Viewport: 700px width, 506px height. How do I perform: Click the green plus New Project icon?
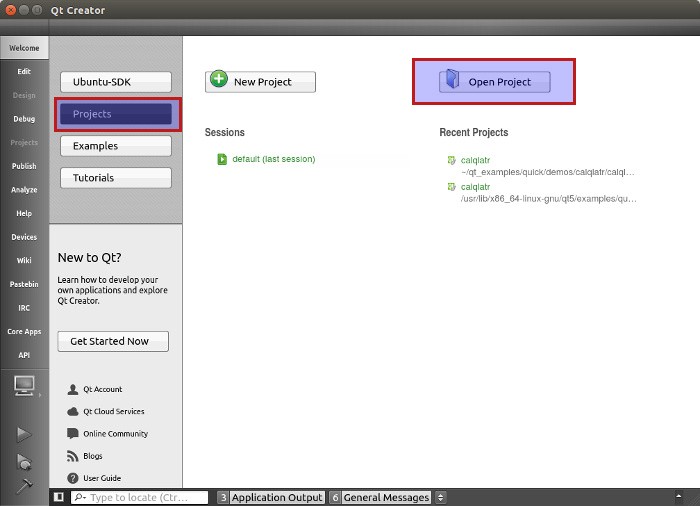pos(219,79)
